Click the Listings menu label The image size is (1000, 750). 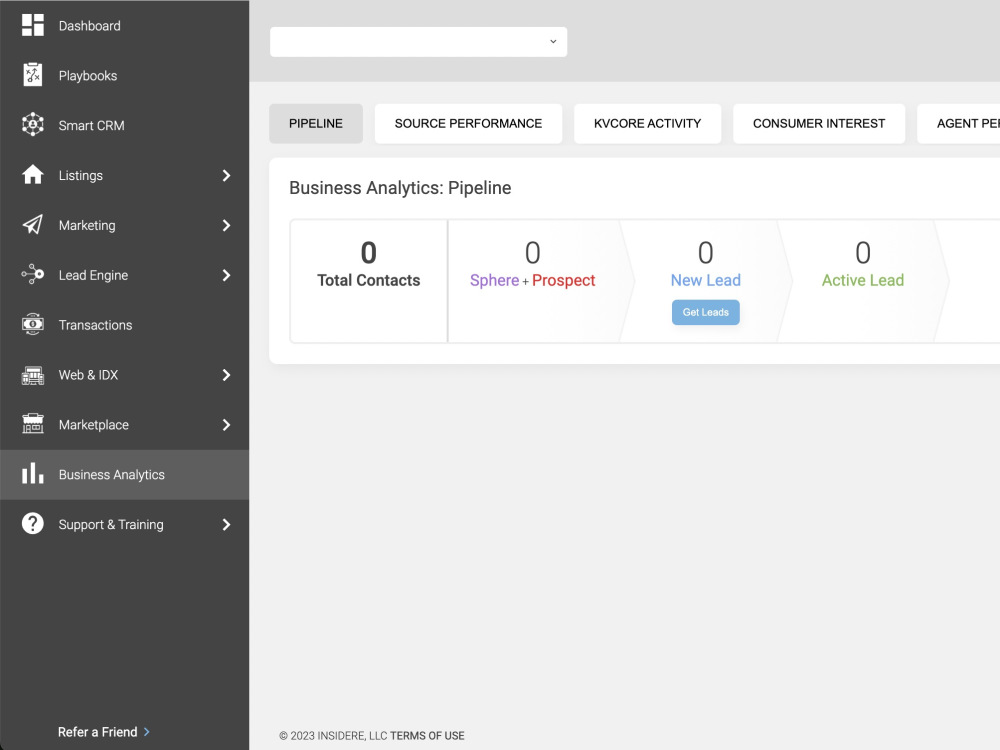(x=80, y=175)
